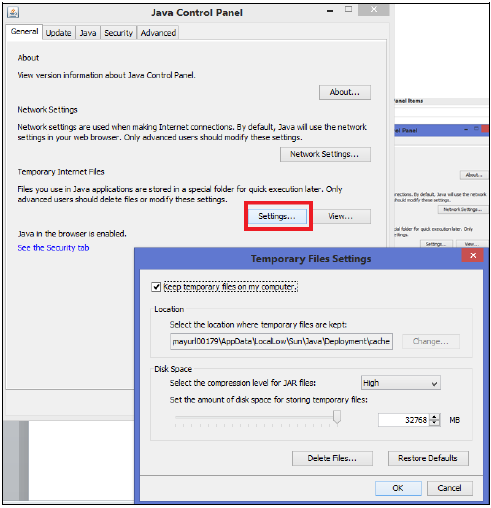Open Network Settings...
Viewport: 491px width, 508px height.
click(x=325, y=154)
